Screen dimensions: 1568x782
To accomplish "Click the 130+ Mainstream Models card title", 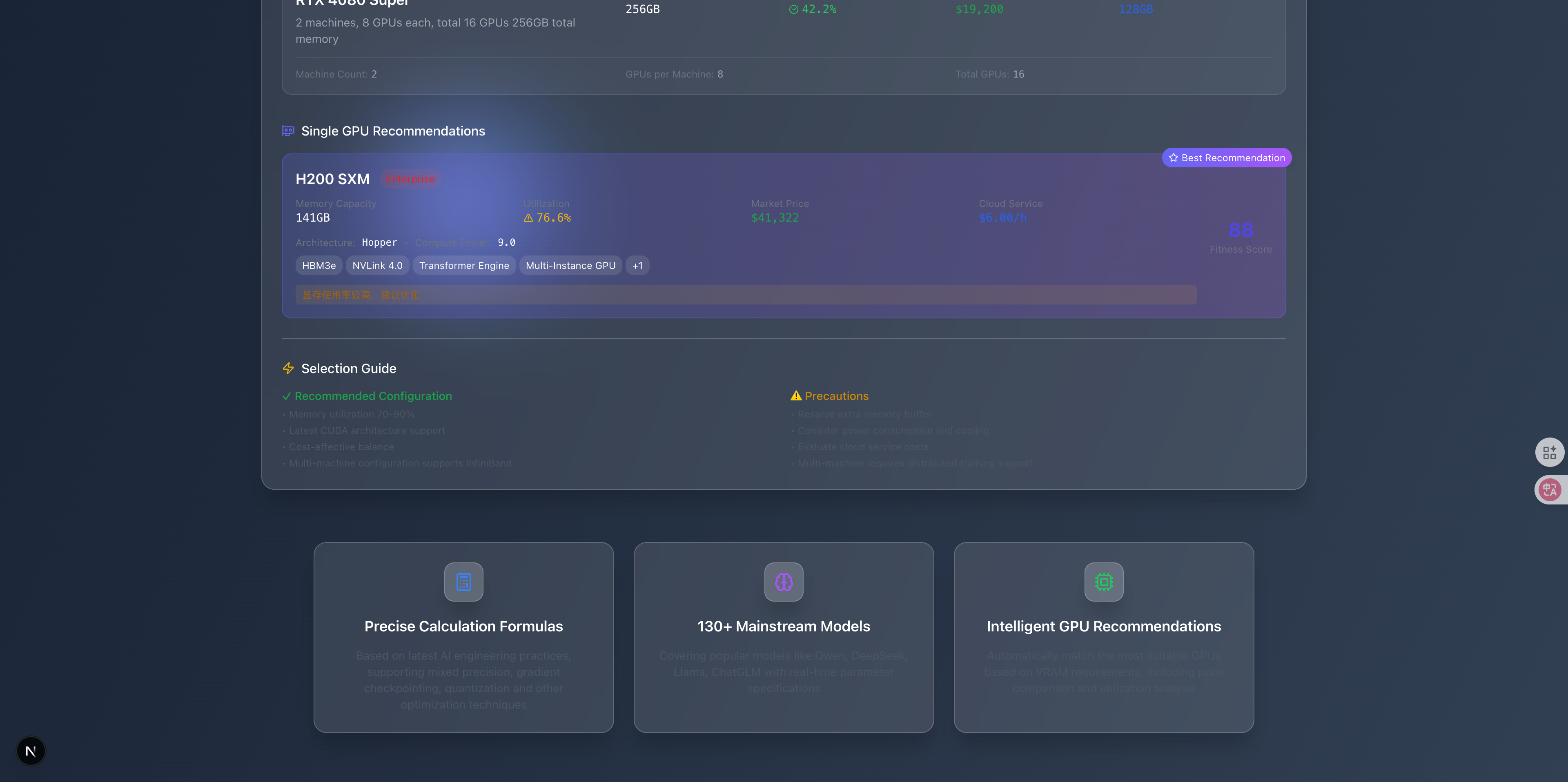I will (784, 626).
